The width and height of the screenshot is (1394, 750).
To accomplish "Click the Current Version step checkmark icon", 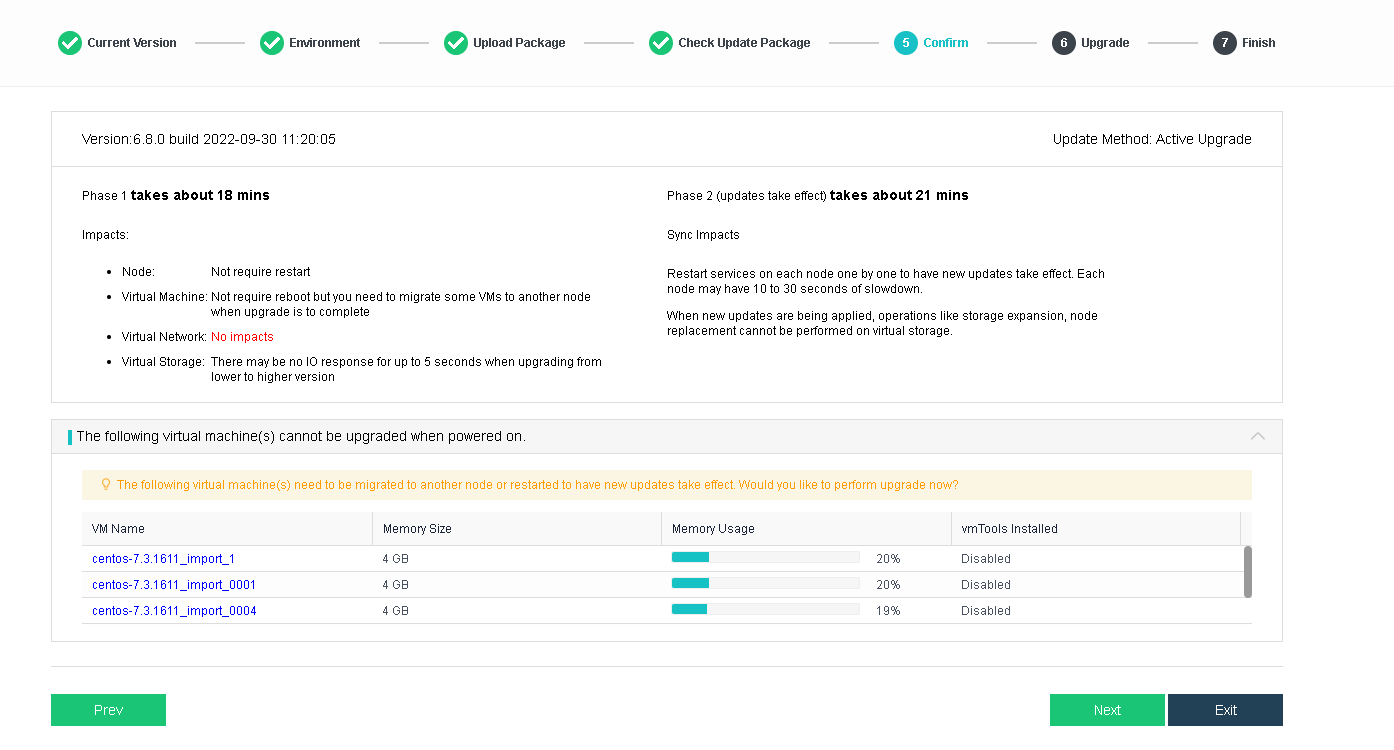I will pos(69,43).
